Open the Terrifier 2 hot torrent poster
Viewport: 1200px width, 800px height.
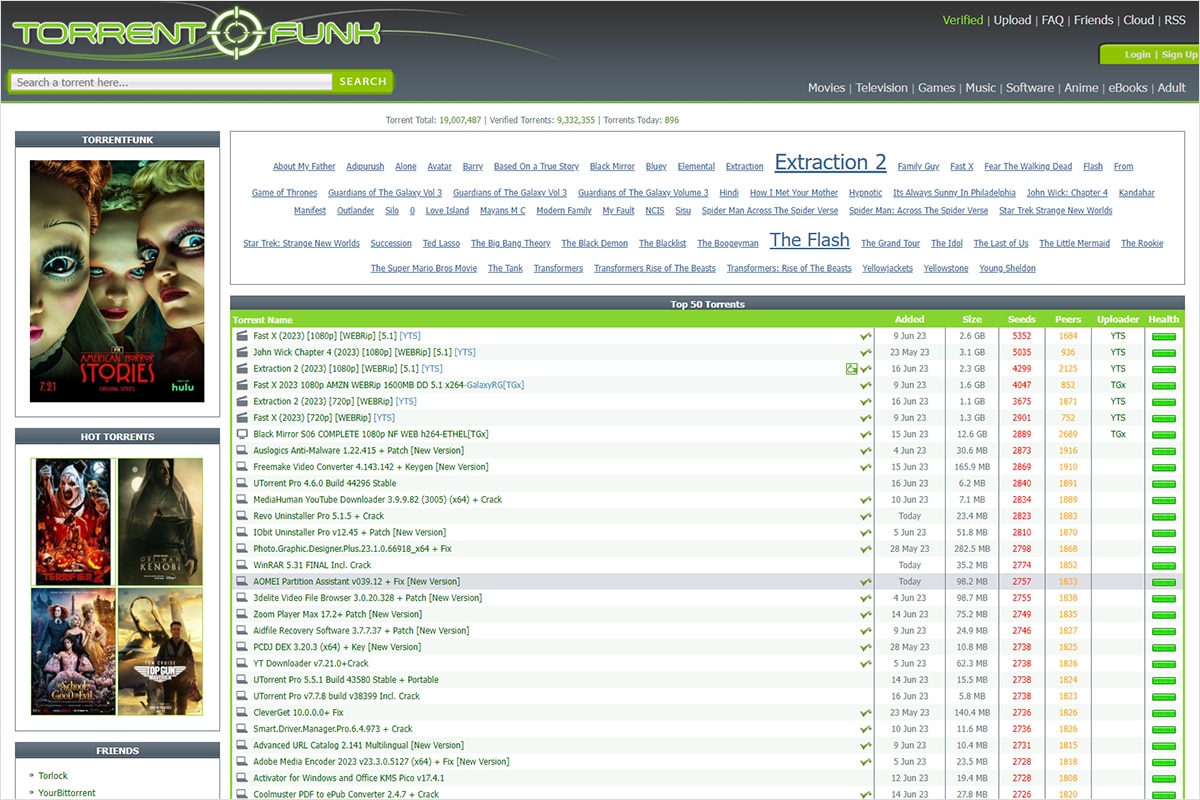[73, 521]
